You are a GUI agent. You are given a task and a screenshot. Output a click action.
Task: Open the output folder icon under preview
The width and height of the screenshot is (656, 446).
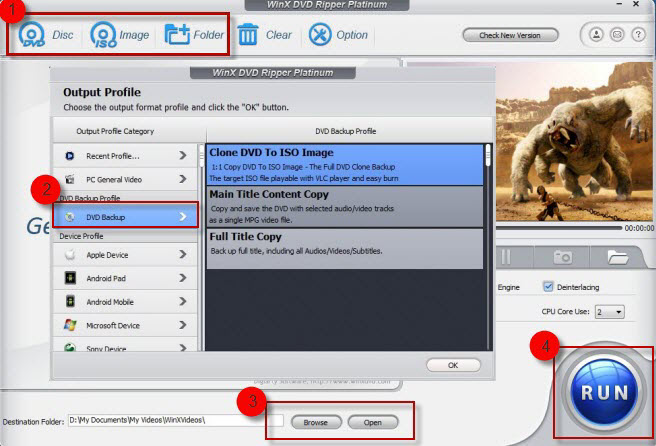[618, 257]
